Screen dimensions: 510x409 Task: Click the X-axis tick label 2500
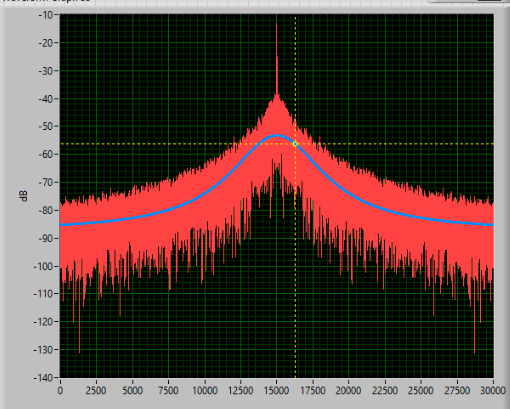(x=96, y=390)
